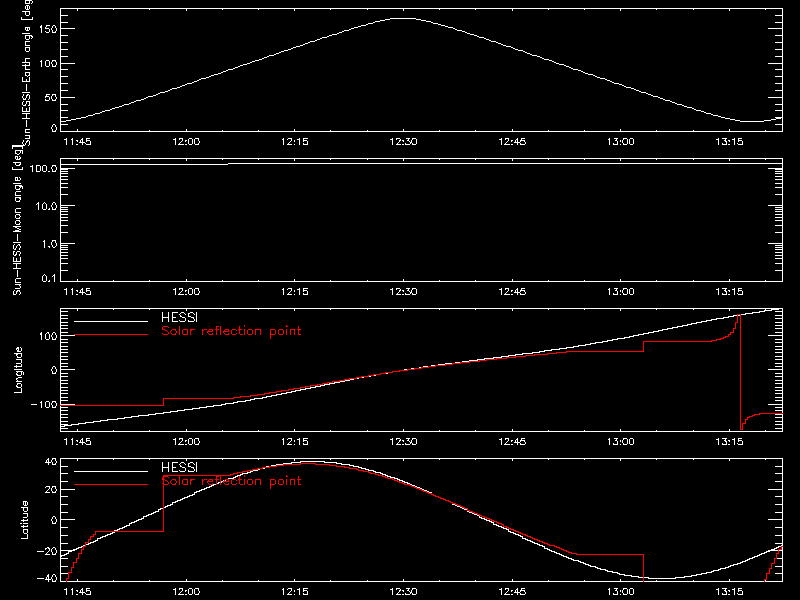The image size is (800, 600).
Task: Click red legend line in Longitude plot
Action: point(111,335)
